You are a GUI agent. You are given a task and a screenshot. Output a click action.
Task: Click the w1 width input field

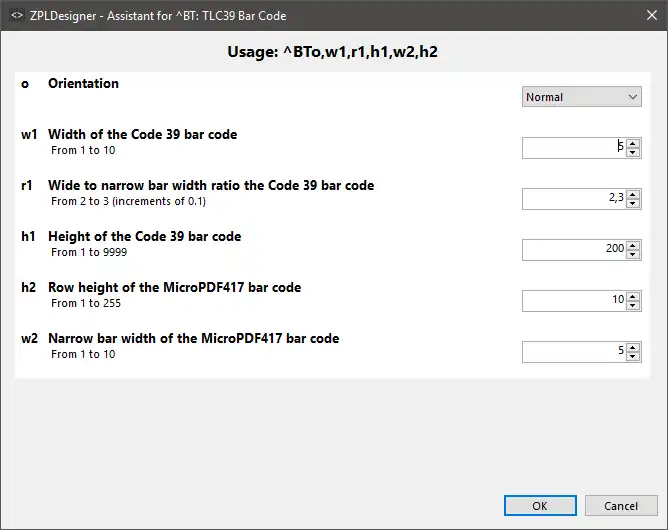click(574, 148)
